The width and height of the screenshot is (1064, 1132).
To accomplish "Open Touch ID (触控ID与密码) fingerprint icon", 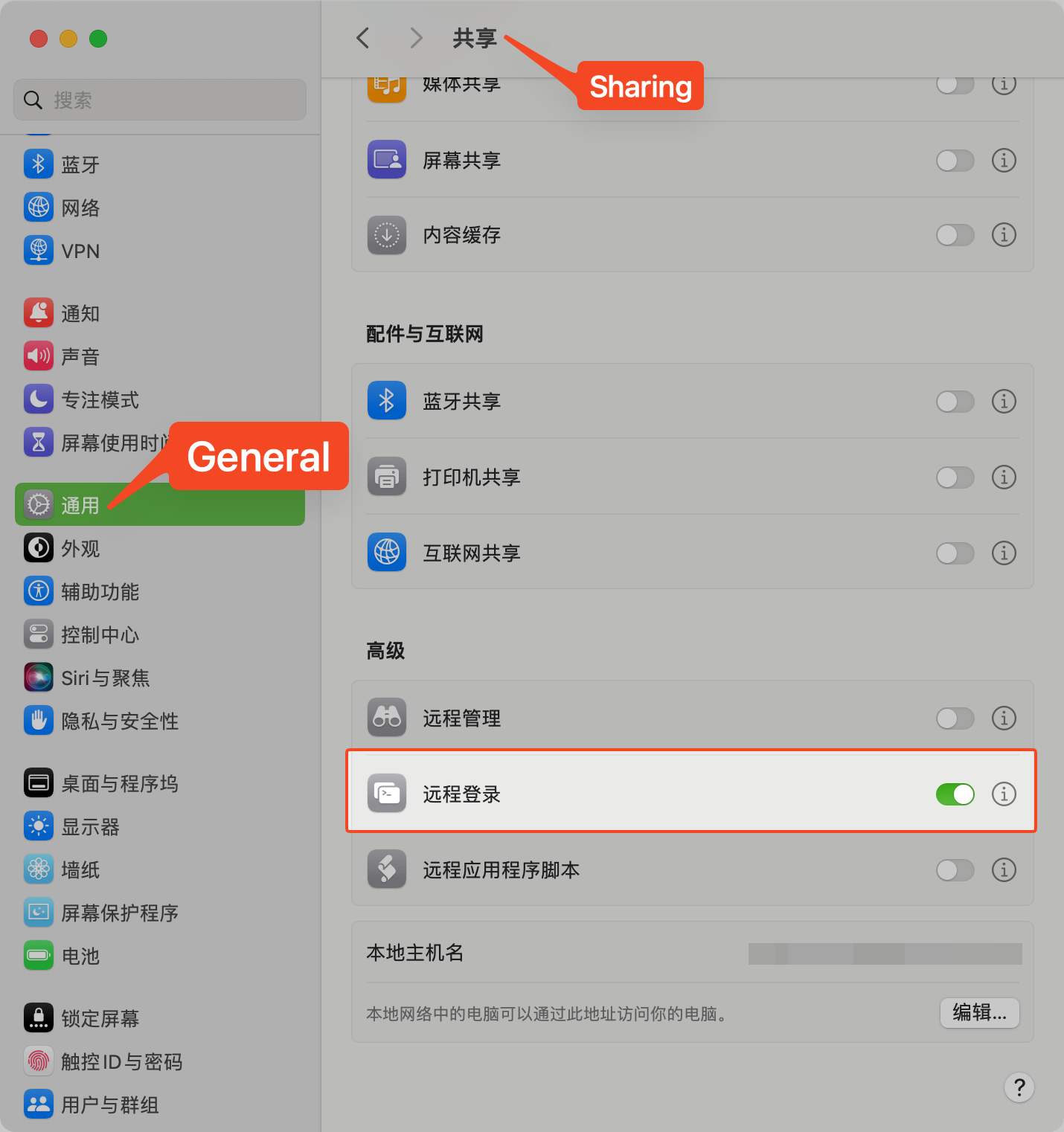I will (39, 1061).
